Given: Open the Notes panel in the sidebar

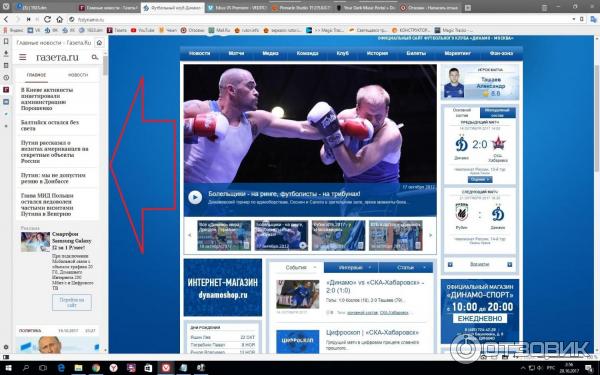Looking at the screenshot, I should coord(6,65).
